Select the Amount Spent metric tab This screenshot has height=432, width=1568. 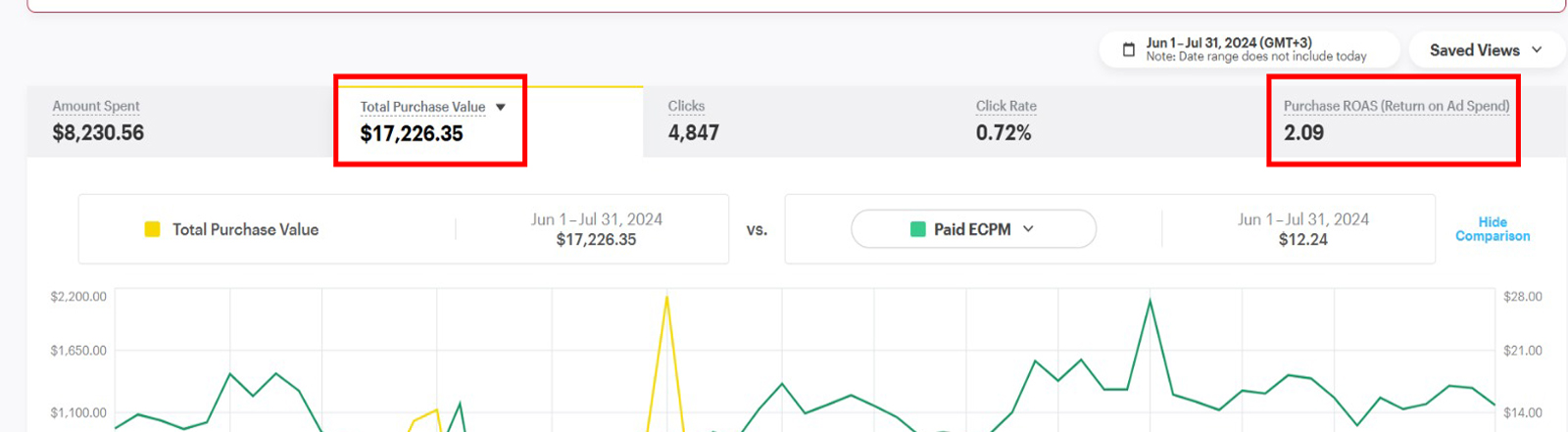point(98,120)
